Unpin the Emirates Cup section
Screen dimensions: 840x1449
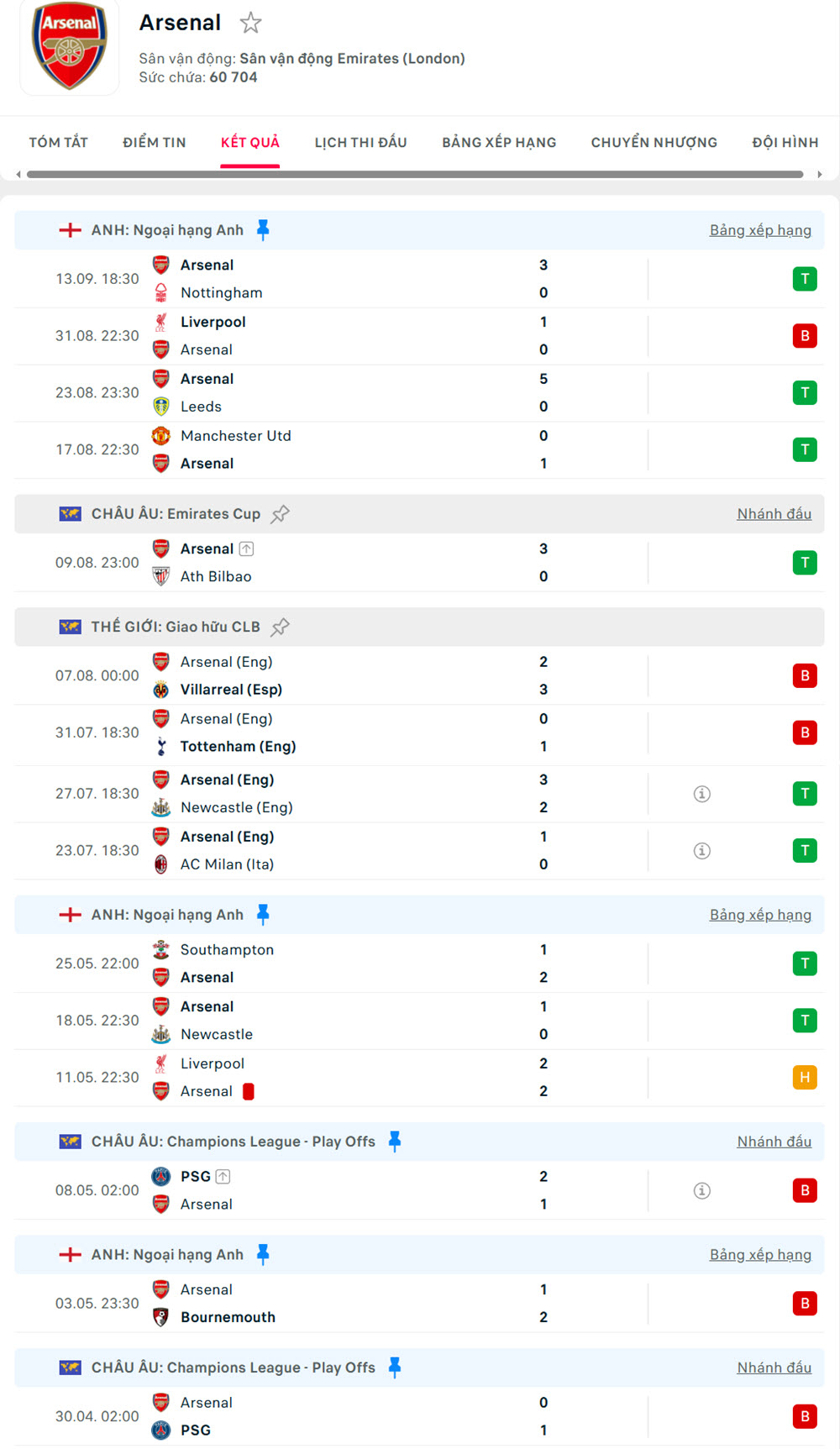point(281,512)
